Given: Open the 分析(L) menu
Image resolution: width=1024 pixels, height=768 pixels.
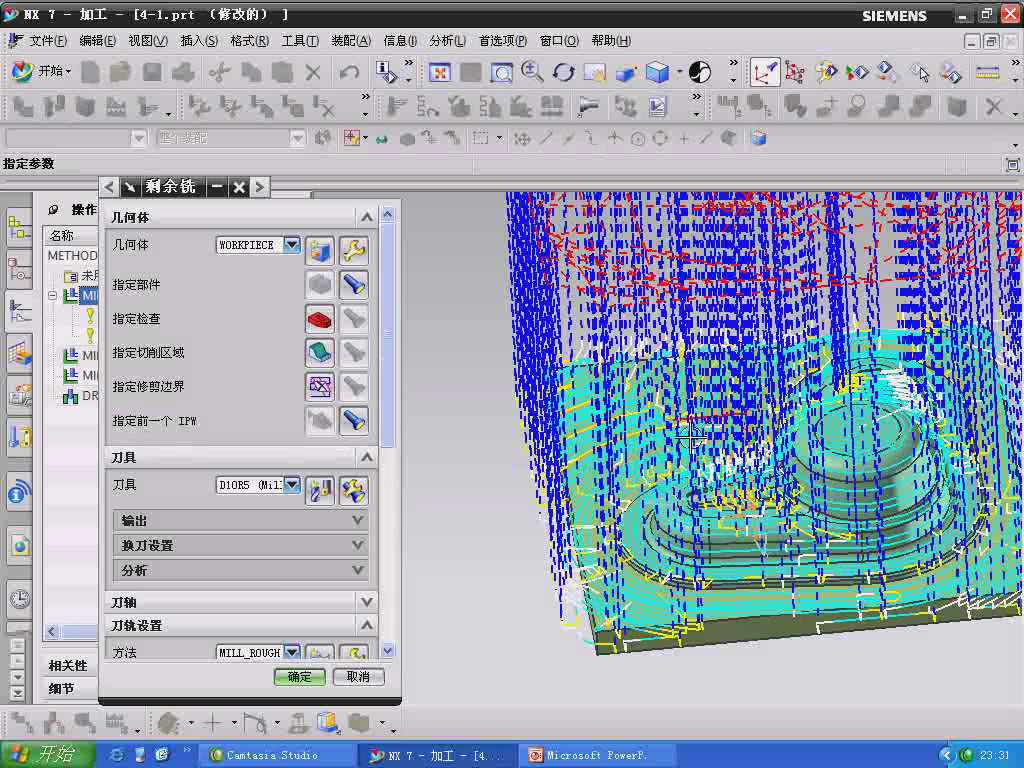Looking at the screenshot, I should click(x=447, y=40).
